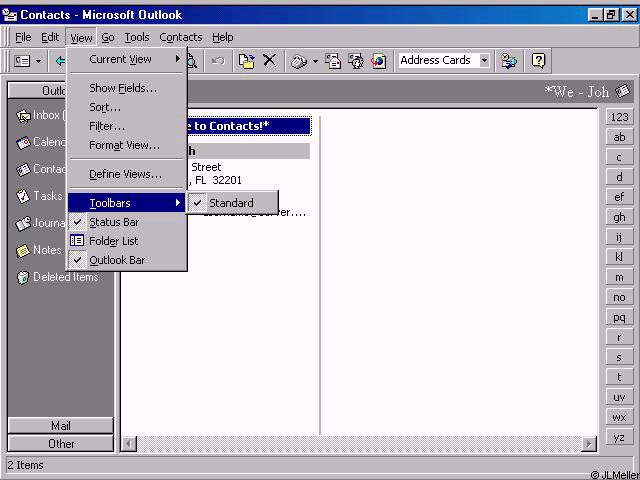
Task: Click the Find People icon in toolbar
Action: [509, 61]
